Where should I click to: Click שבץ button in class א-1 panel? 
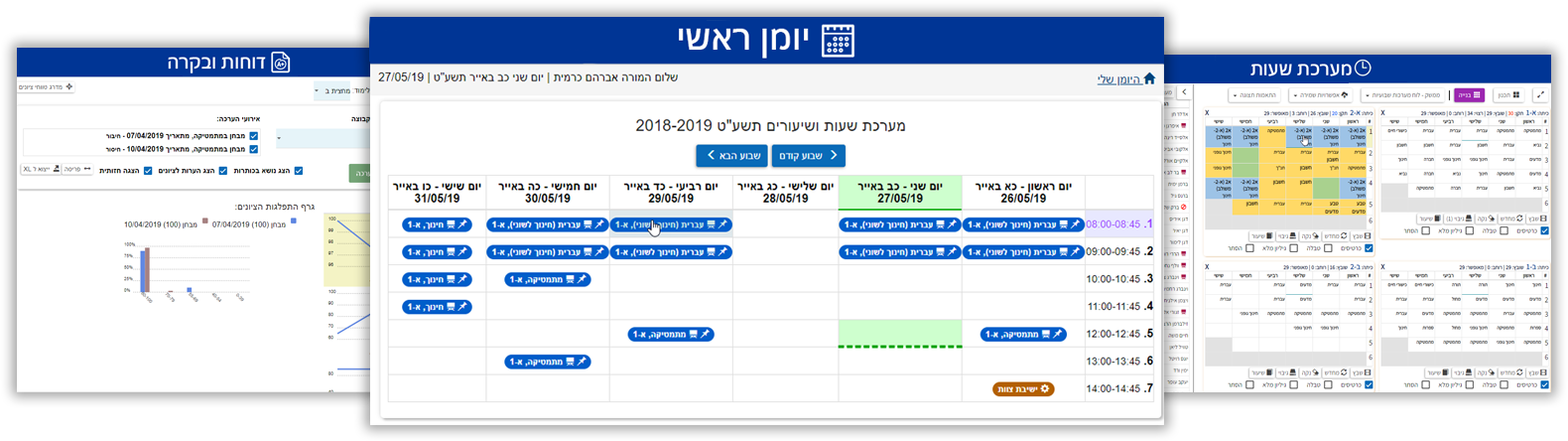click(1538, 219)
